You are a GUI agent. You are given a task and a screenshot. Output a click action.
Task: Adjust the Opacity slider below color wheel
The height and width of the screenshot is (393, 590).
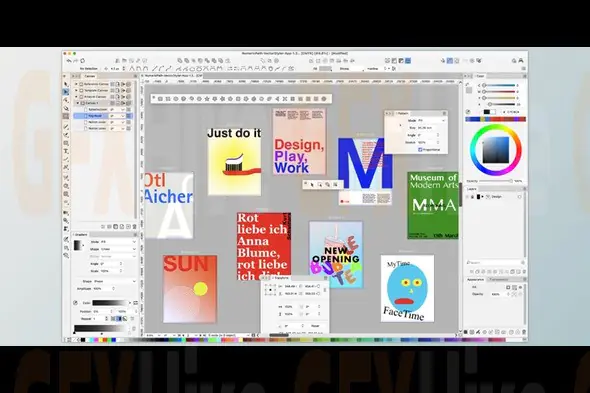click(496, 181)
